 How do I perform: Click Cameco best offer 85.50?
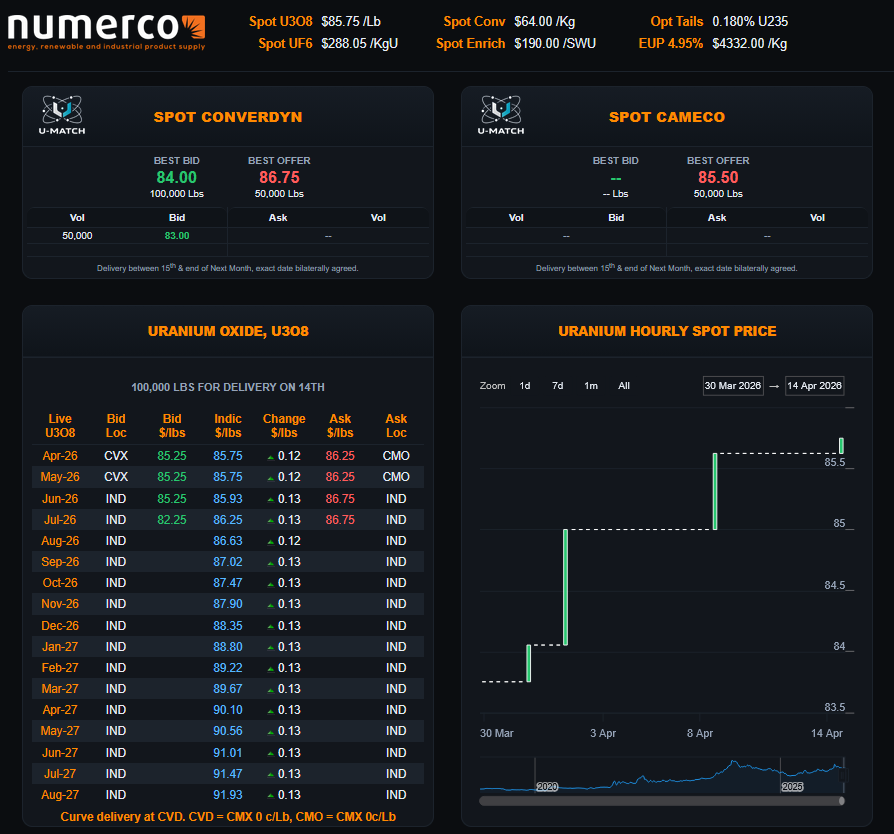(718, 177)
